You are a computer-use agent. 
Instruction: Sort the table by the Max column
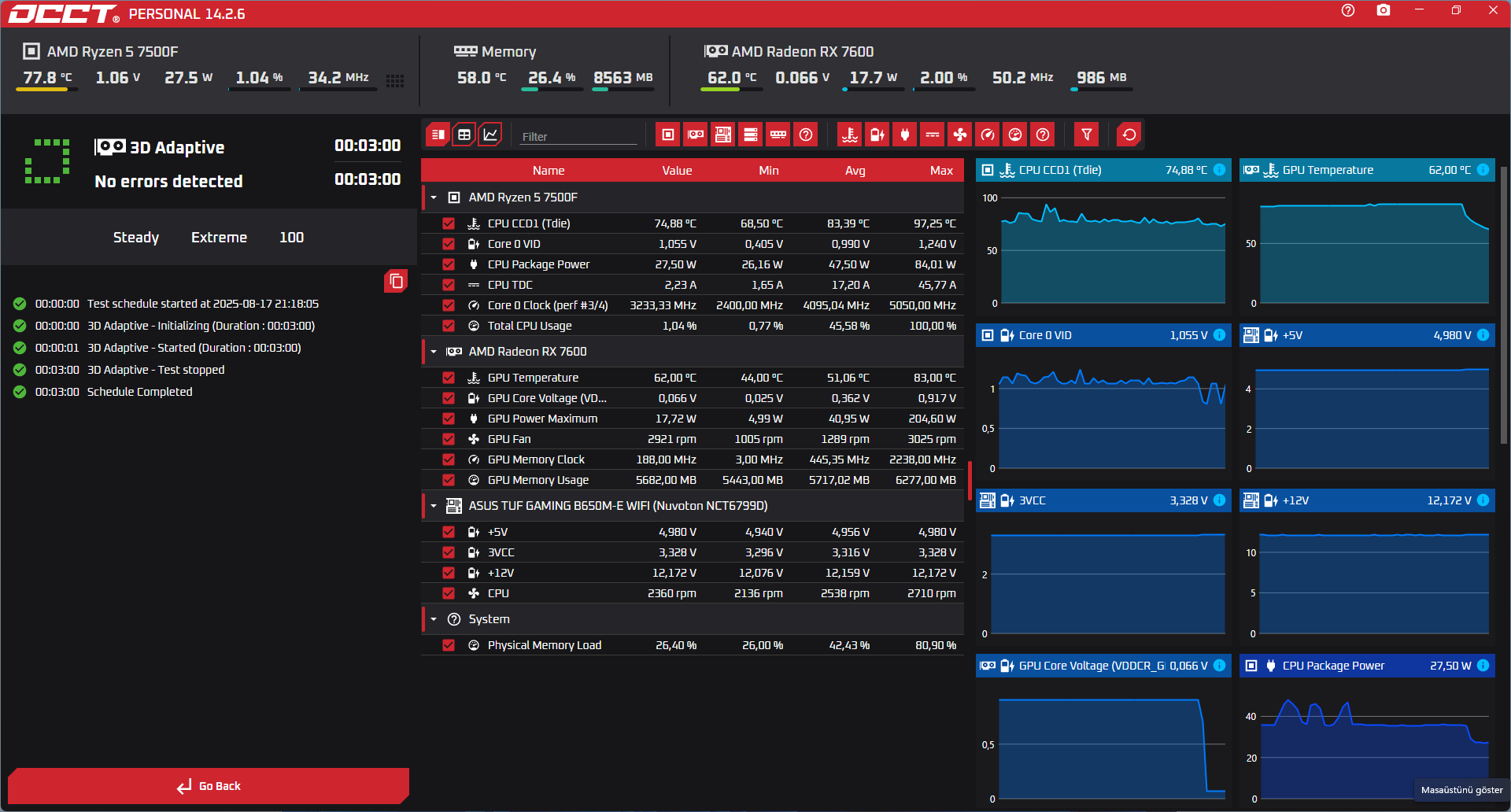941,171
